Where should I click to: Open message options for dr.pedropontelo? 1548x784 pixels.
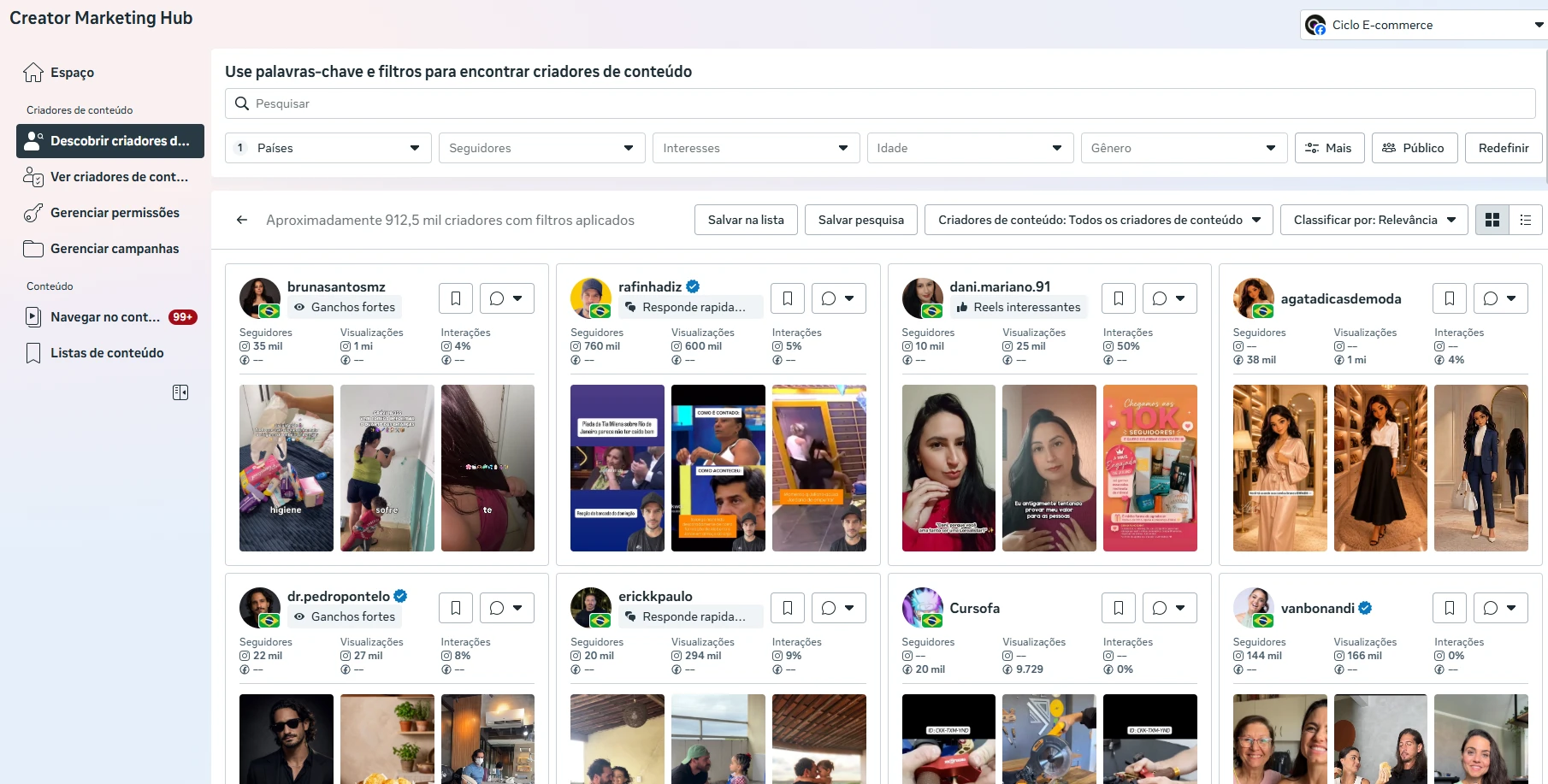(x=507, y=608)
